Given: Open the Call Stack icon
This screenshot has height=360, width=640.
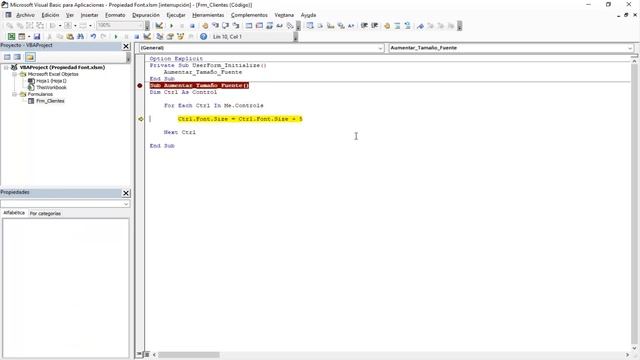Looking at the screenshot, I should coord(290,26).
